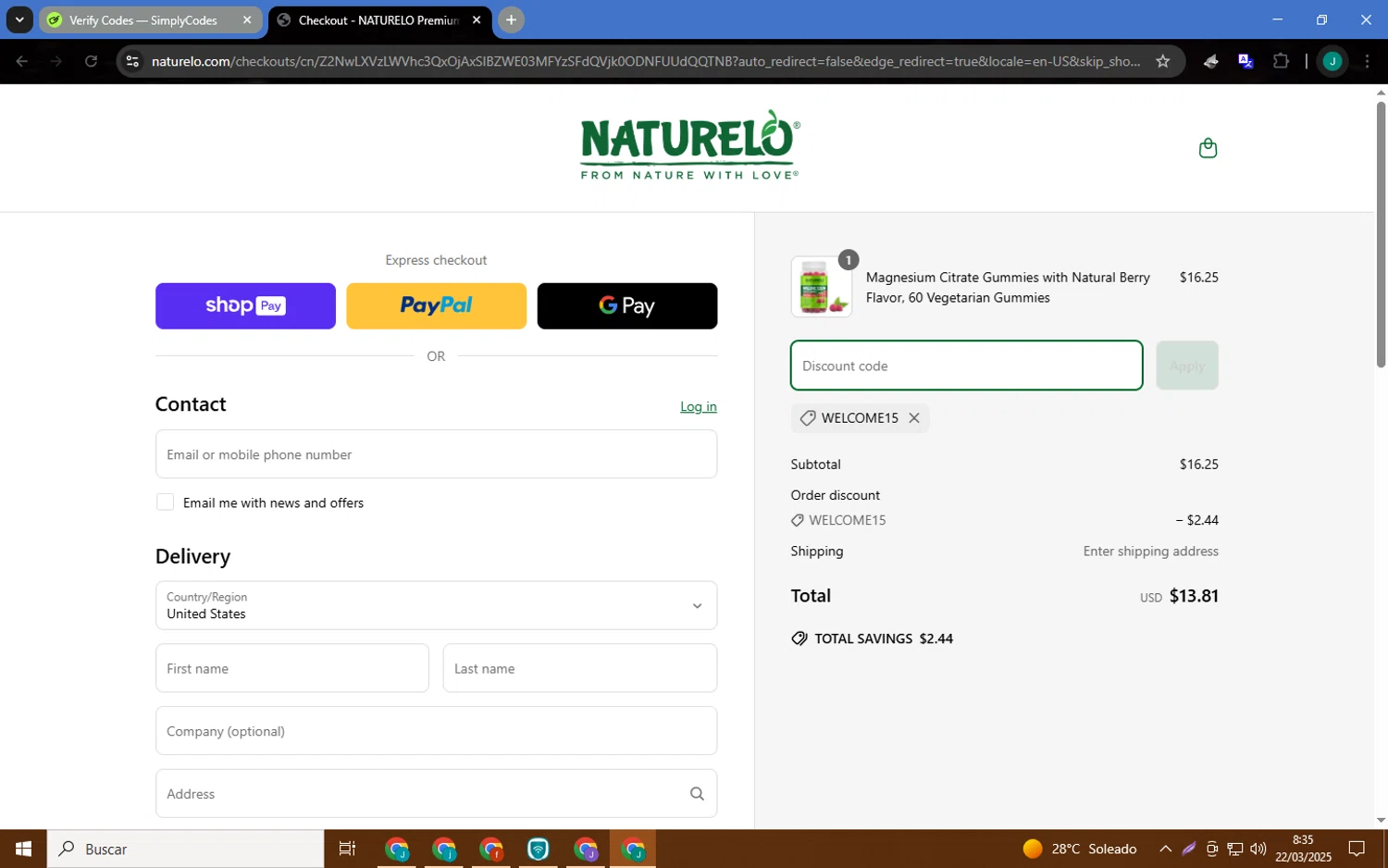
Task: Click the page vertical scrollbar thumb
Action: tap(1381, 234)
